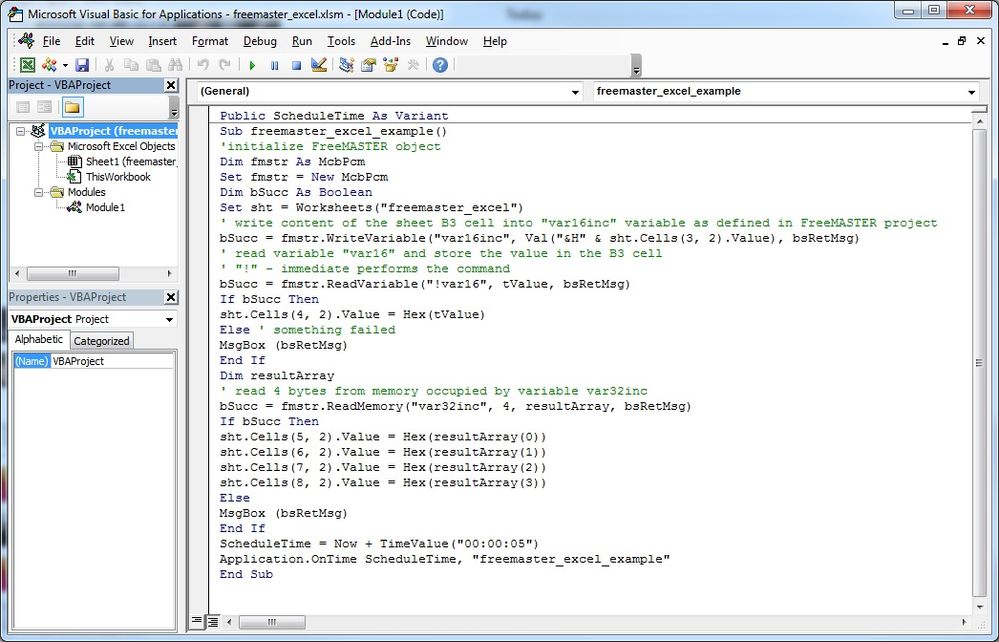Open the Insert menu
Image resolution: width=999 pixels, height=642 pixels.
[162, 41]
